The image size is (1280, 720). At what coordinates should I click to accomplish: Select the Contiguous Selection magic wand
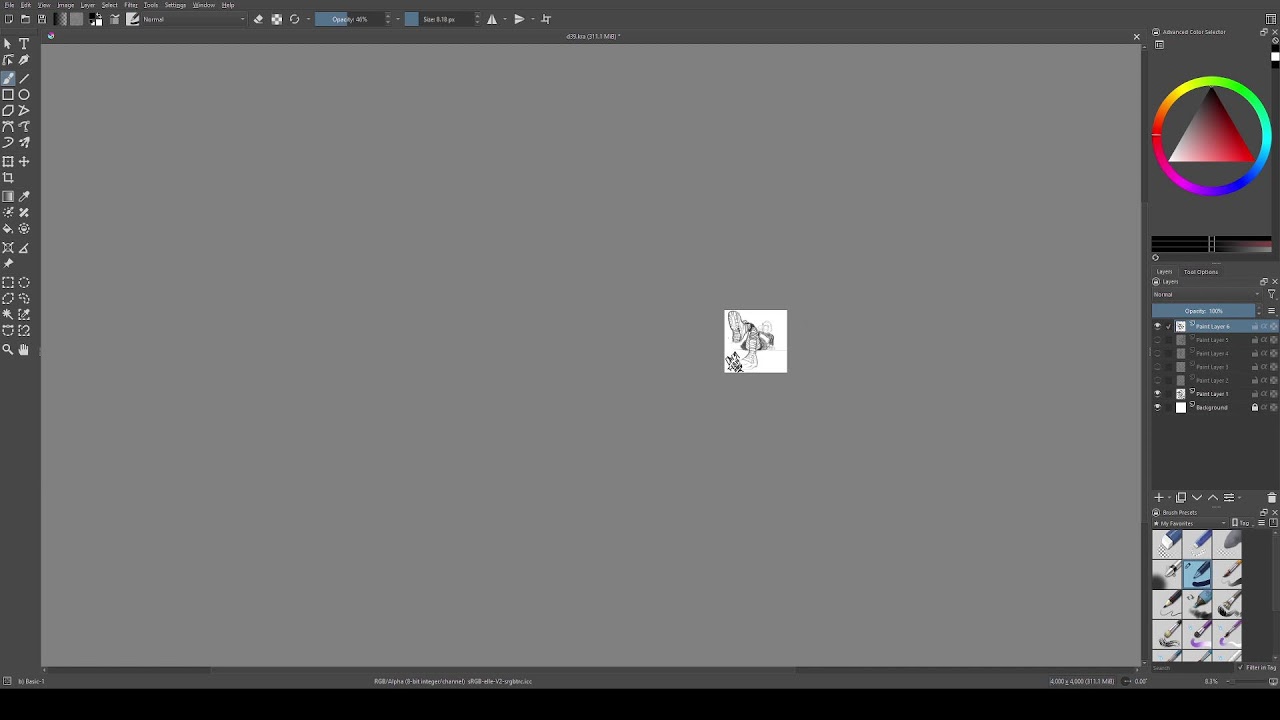(8, 315)
